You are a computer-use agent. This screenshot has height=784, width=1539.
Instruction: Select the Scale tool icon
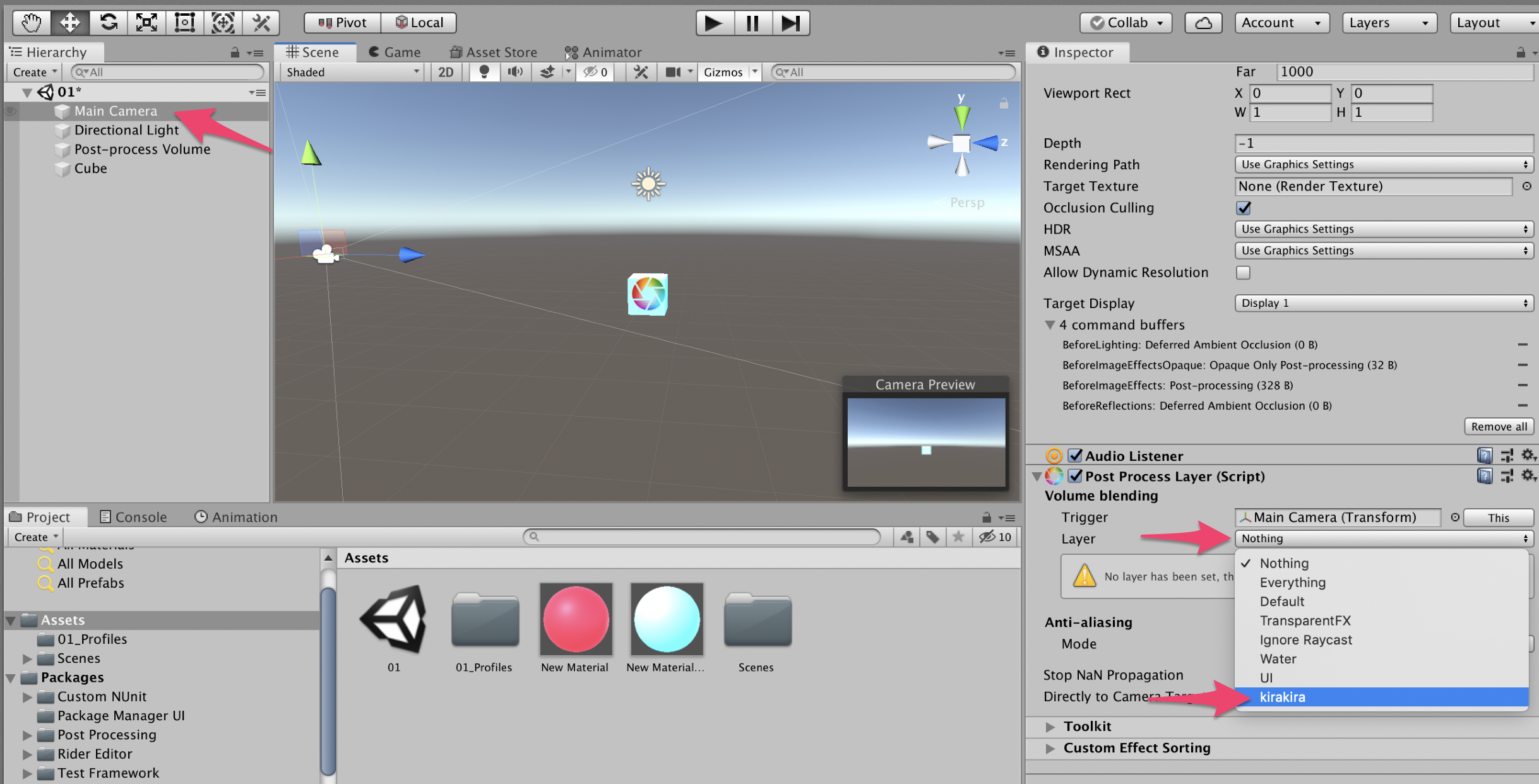coord(146,23)
